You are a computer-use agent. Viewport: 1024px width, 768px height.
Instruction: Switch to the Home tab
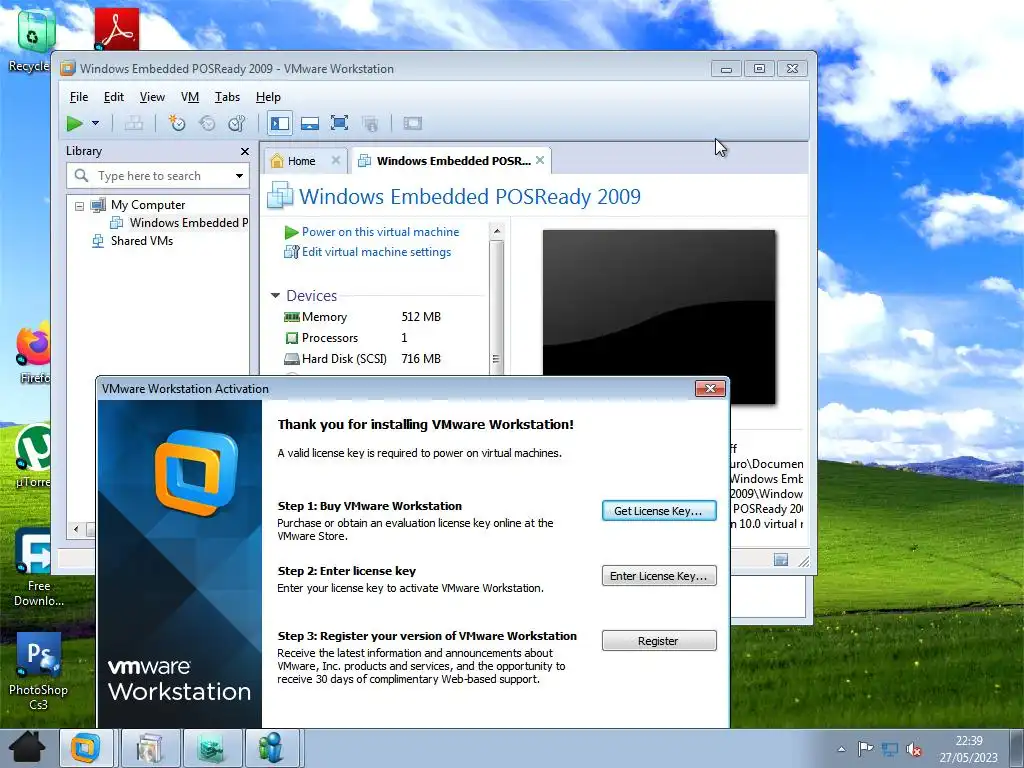[301, 161]
